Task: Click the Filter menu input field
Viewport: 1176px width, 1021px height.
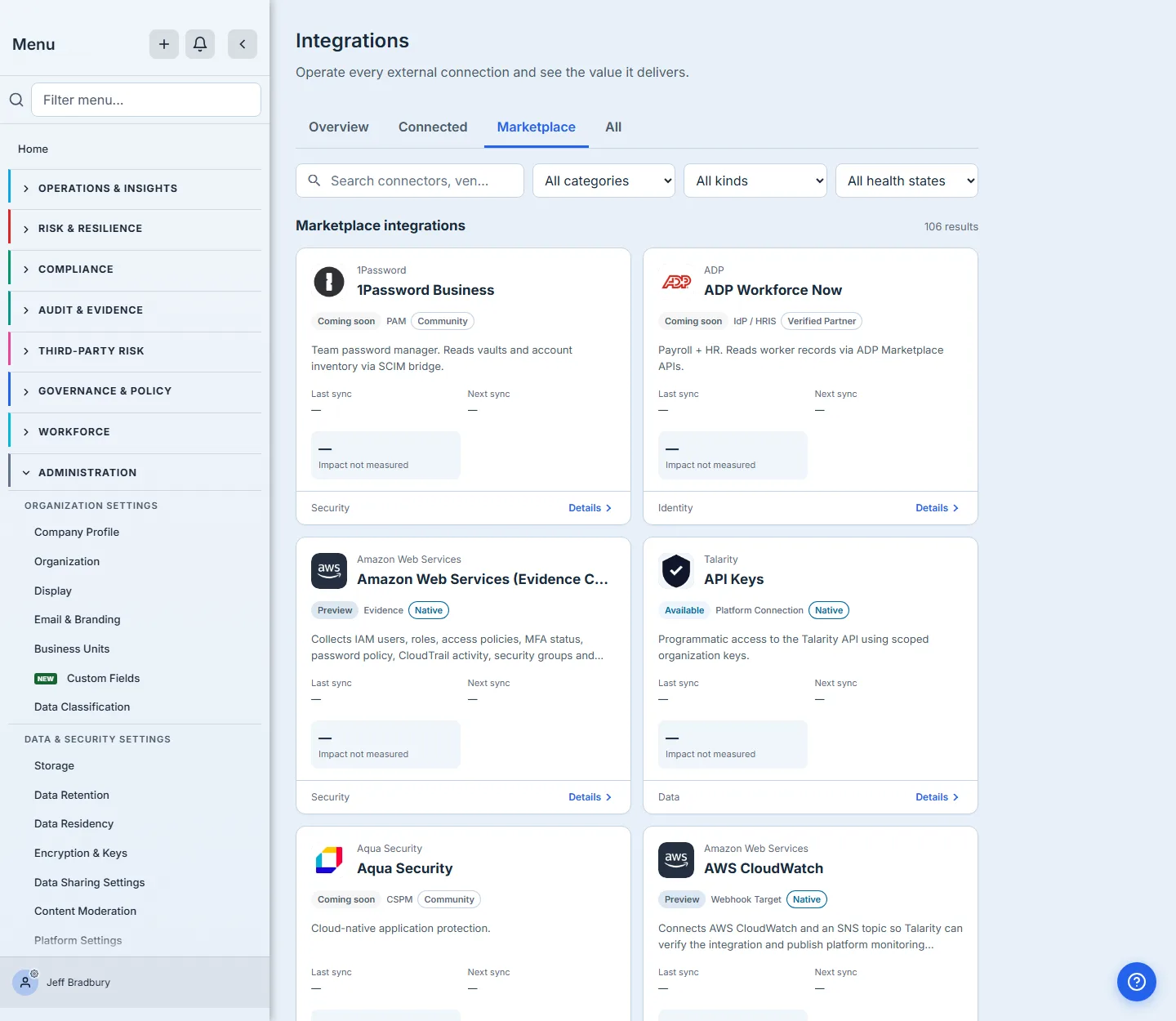Action: point(146,100)
